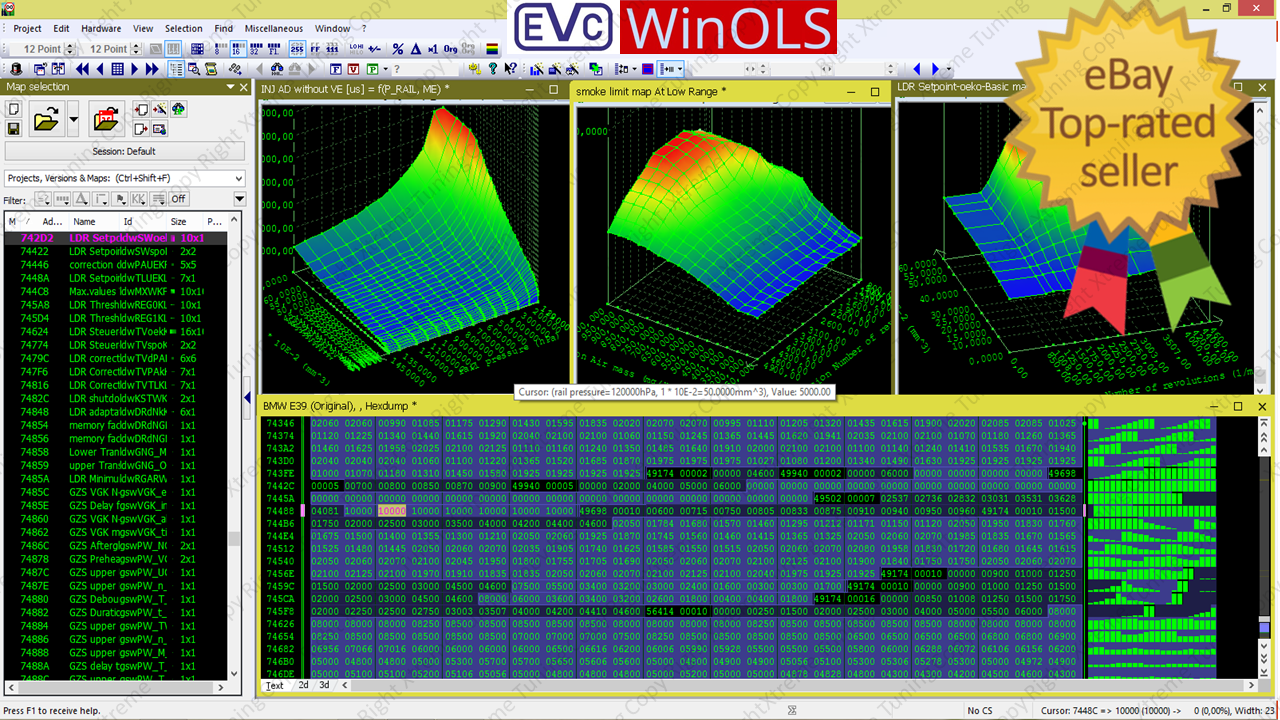
Task: Toggle 16-bit display mode
Action: pos(238,49)
